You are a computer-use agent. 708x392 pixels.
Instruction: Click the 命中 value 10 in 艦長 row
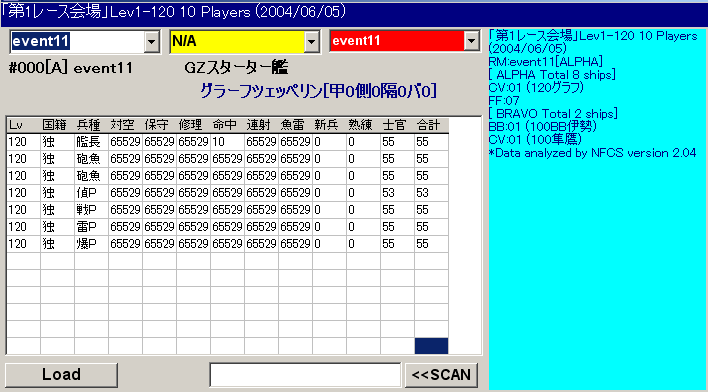228,142
